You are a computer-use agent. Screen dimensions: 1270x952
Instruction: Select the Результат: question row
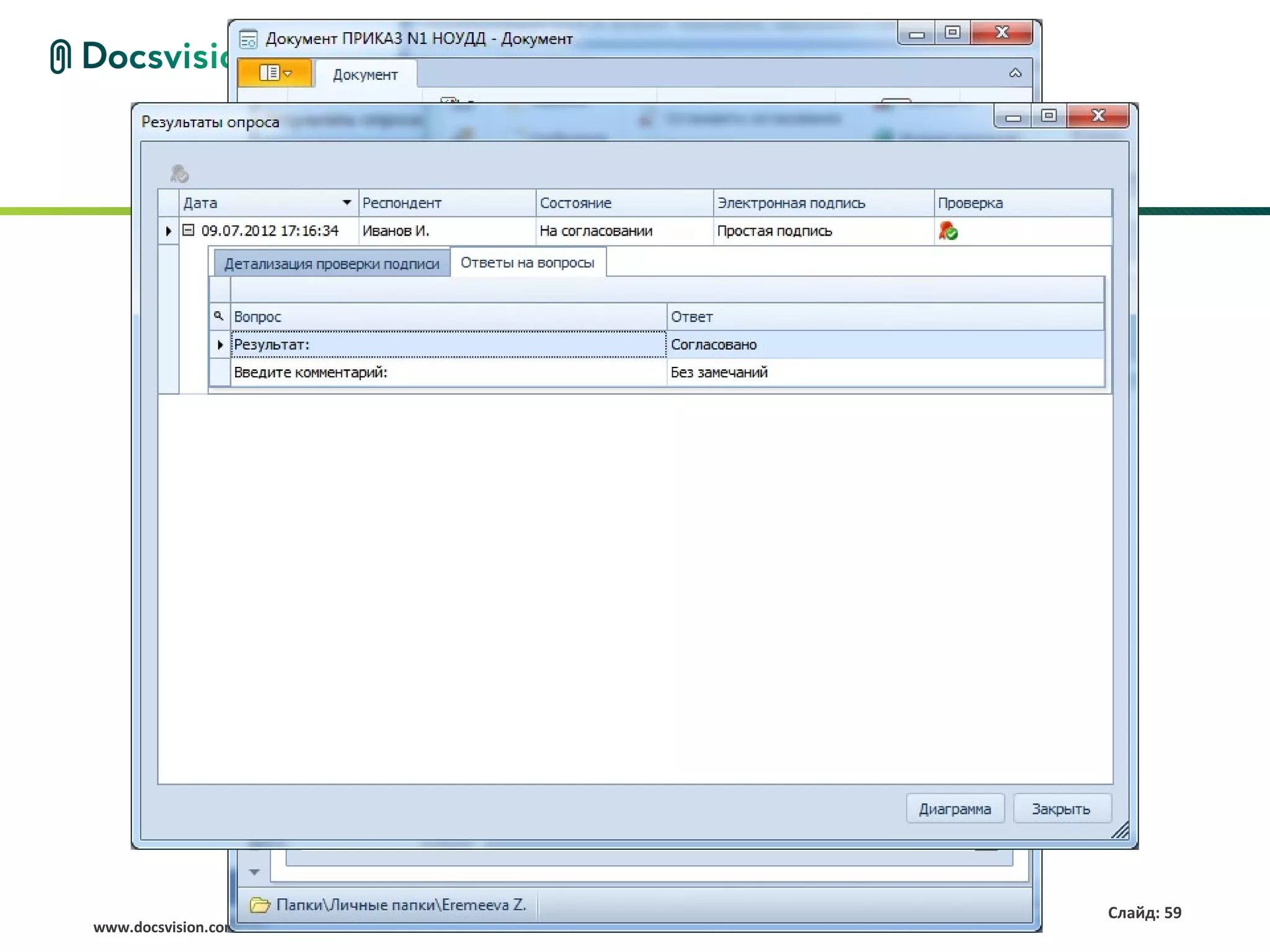click(x=448, y=345)
